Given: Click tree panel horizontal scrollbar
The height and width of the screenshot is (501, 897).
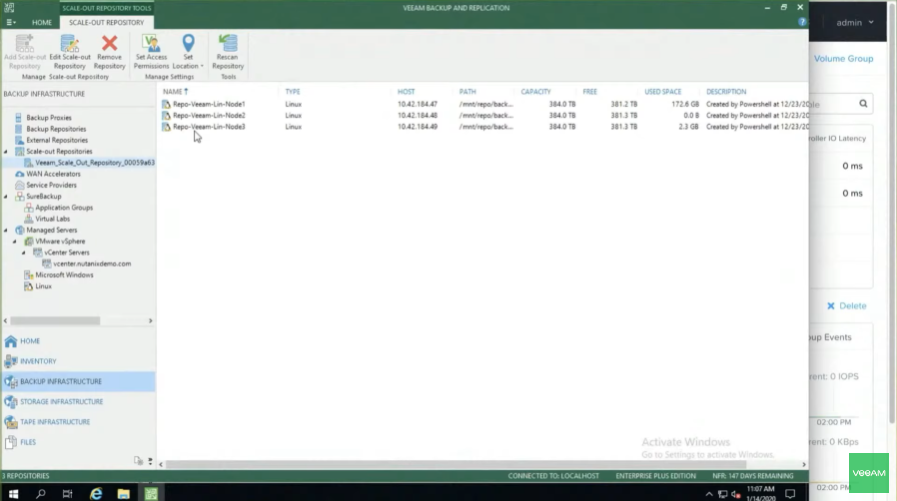Looking at the screenshot, I should point(55,321).
